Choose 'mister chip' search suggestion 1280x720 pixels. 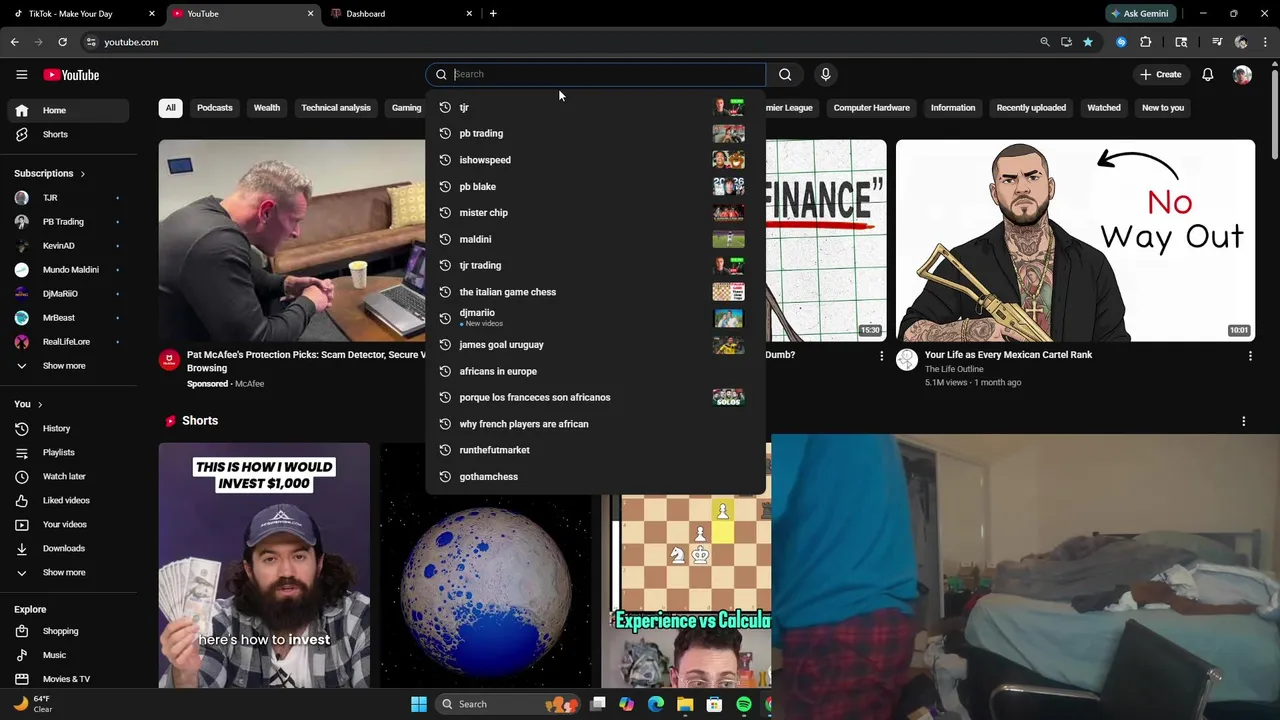(x=595, y=213)
